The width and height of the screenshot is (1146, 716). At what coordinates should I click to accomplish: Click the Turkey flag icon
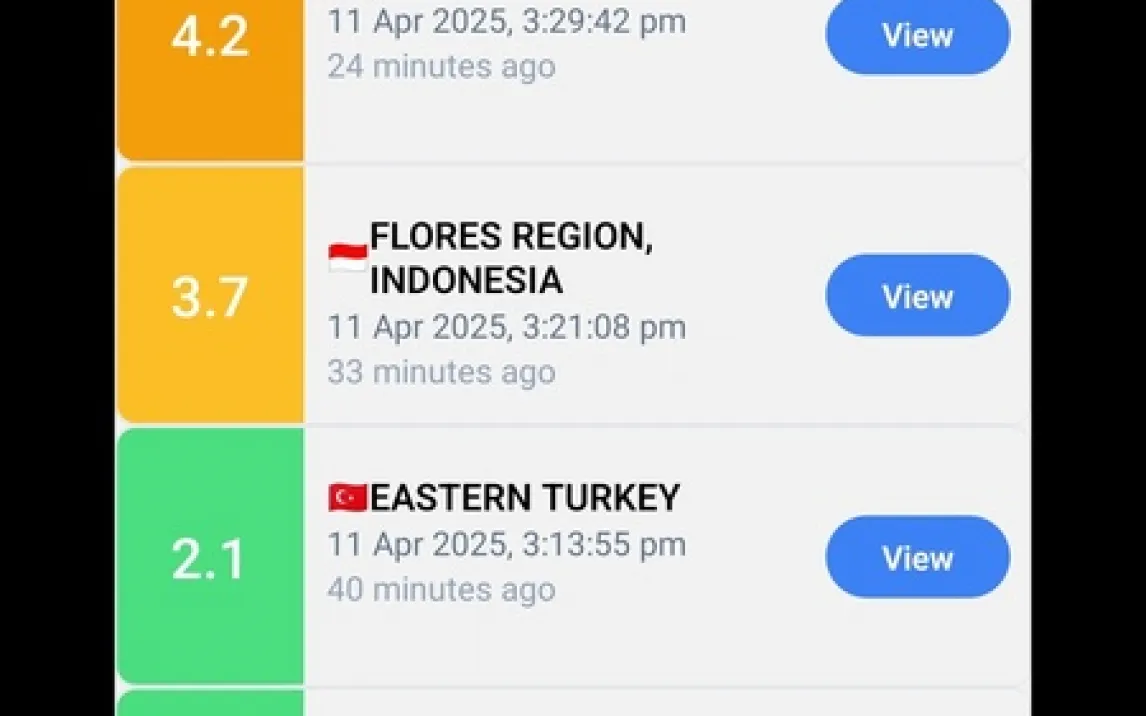click(x=347, y=497)
